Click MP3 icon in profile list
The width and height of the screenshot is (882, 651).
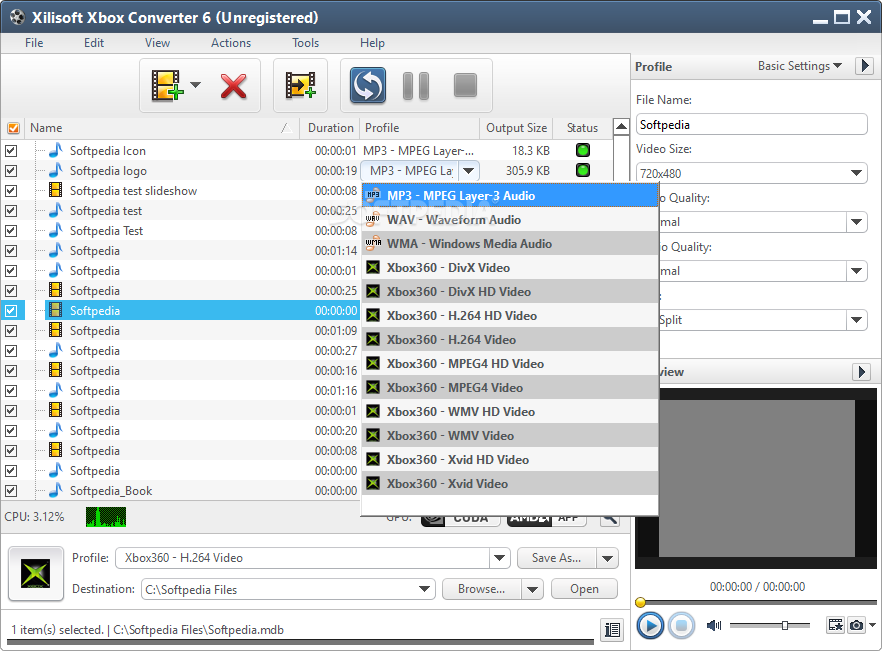pyautogui.click(x=372, y=195)
